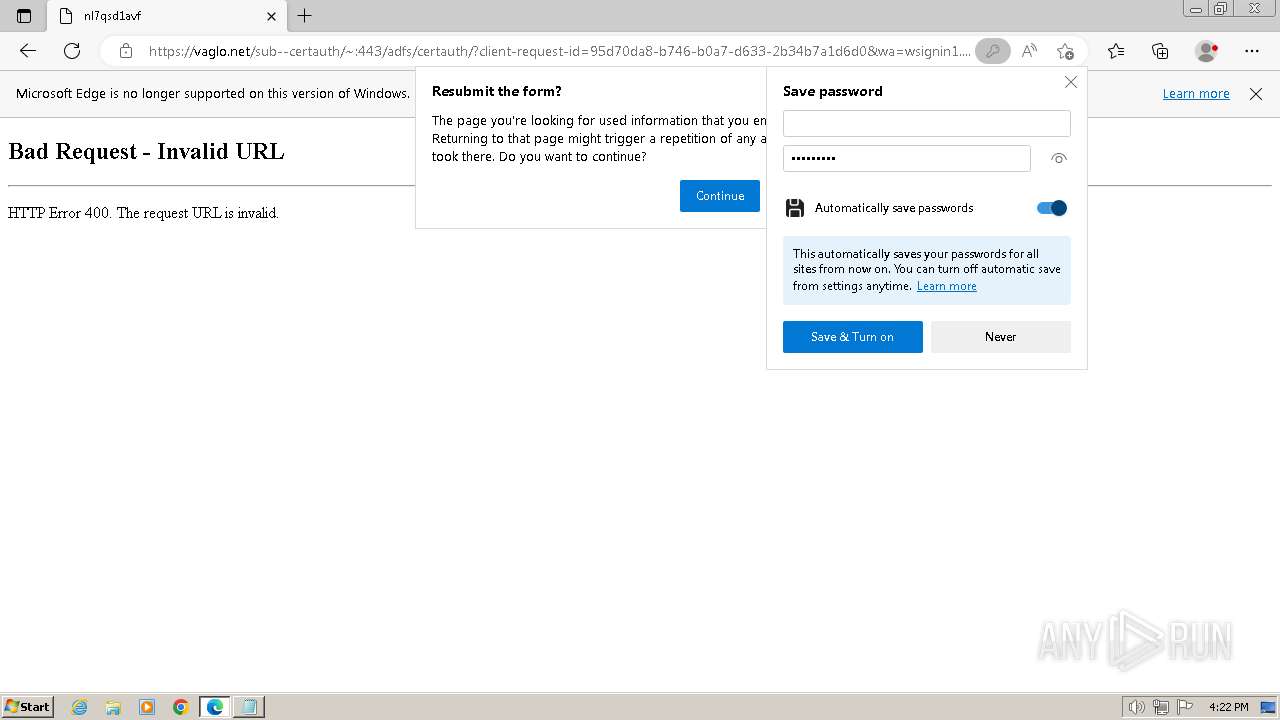The width and height of the screenshot is (1280, 720).
Task: View site information lock icon
Action: click(125, 51)
